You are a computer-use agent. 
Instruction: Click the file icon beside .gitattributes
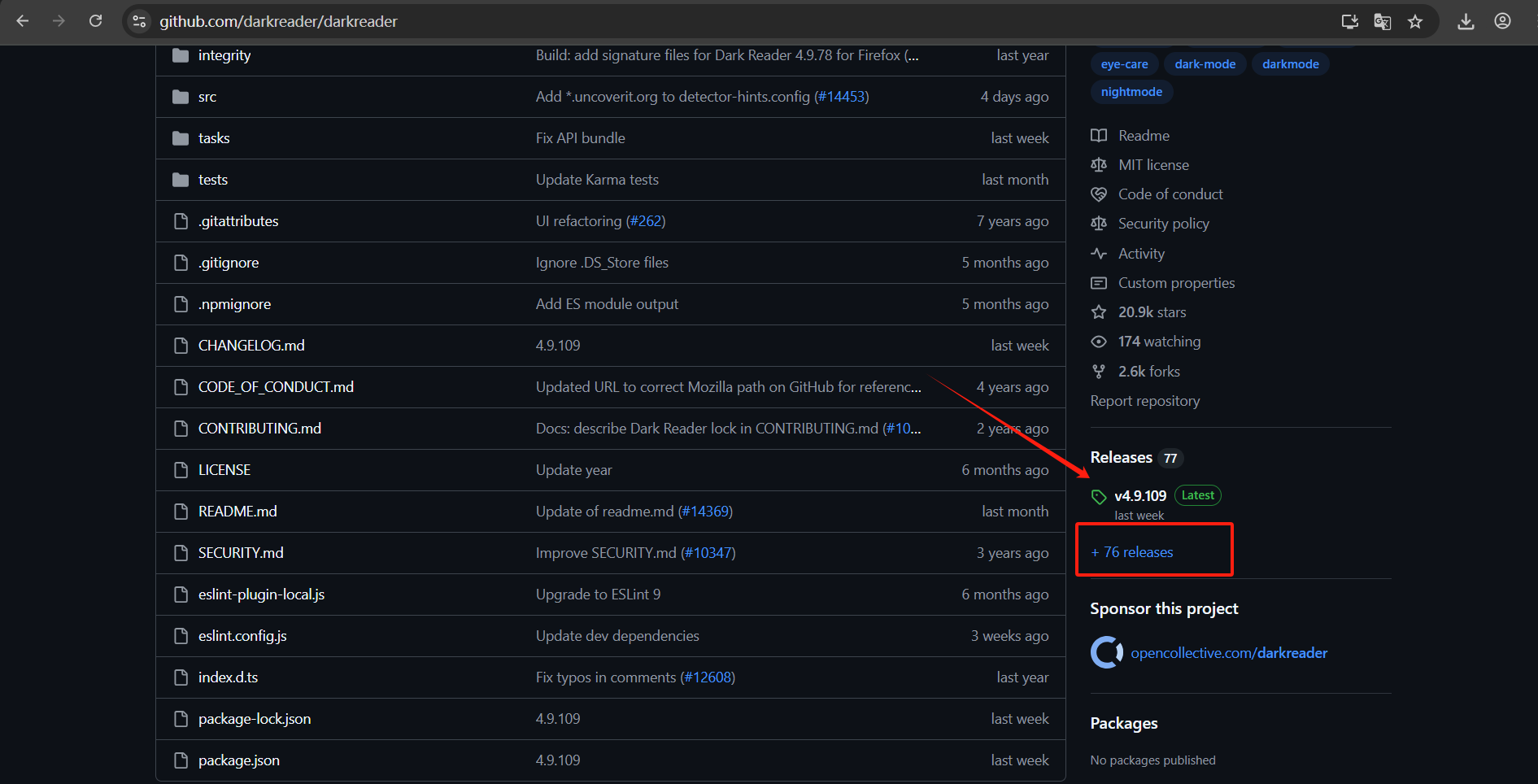181,221
